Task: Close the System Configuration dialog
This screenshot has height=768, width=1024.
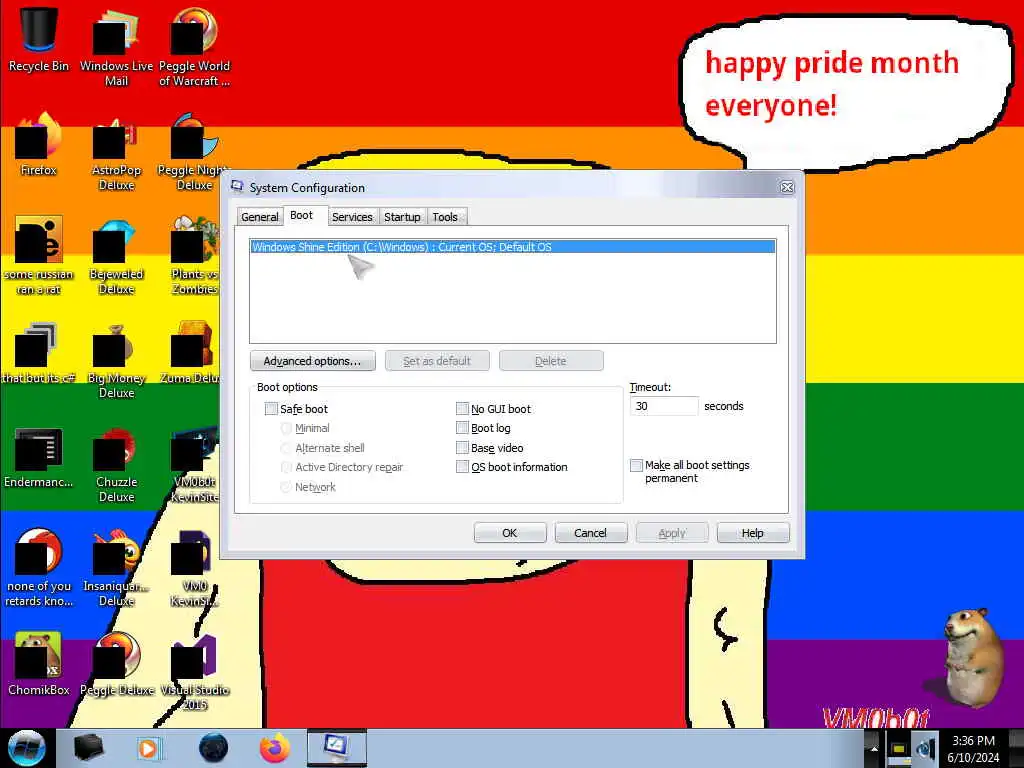Action: click(787, 187)
